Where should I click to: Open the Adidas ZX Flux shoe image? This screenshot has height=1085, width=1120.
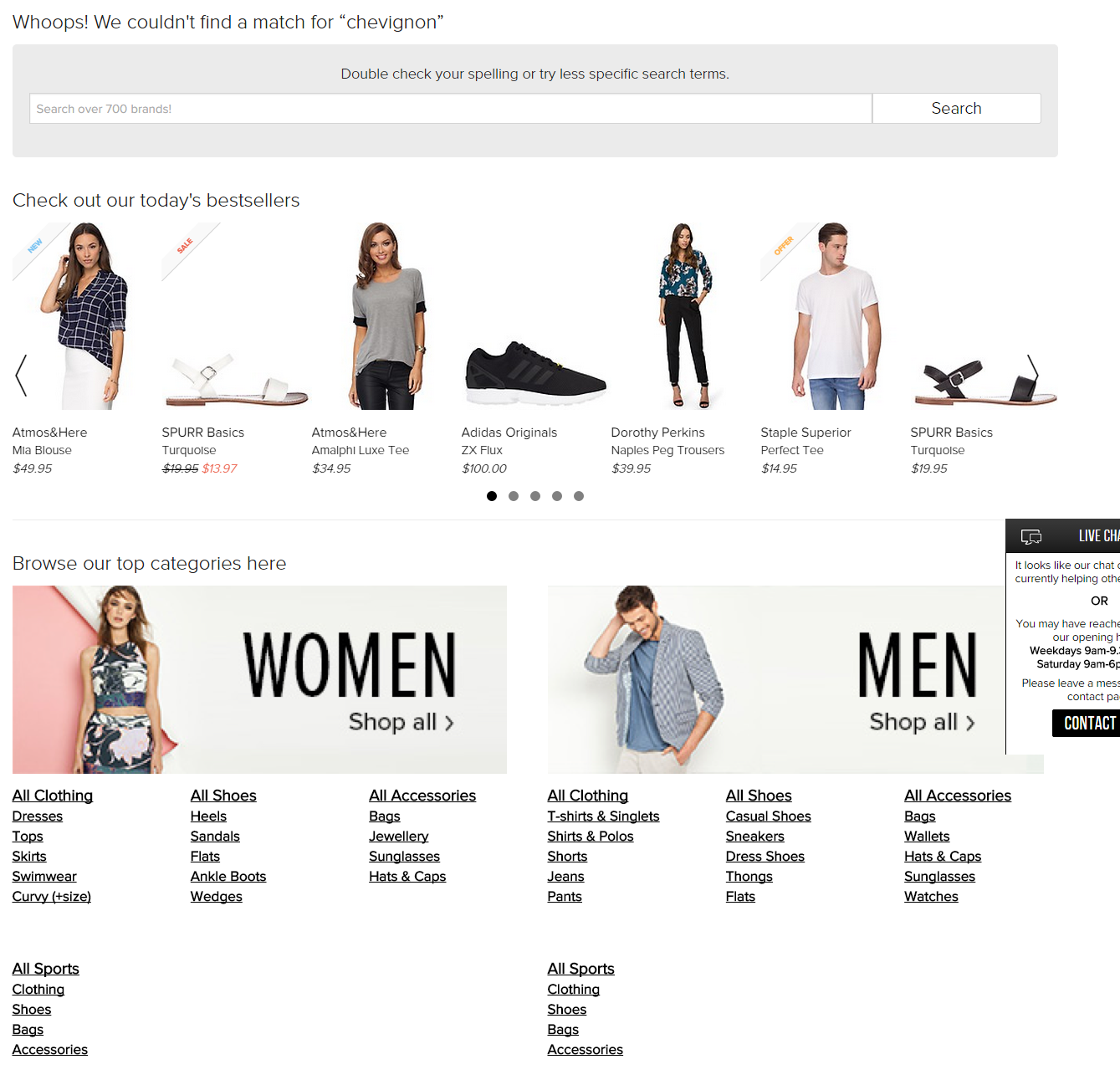click(x=535, y=316)
